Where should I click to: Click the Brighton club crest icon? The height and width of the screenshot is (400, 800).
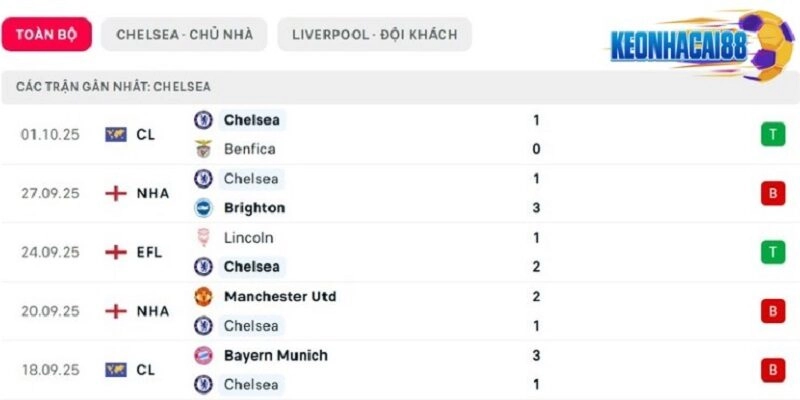(x=203, y=208)
